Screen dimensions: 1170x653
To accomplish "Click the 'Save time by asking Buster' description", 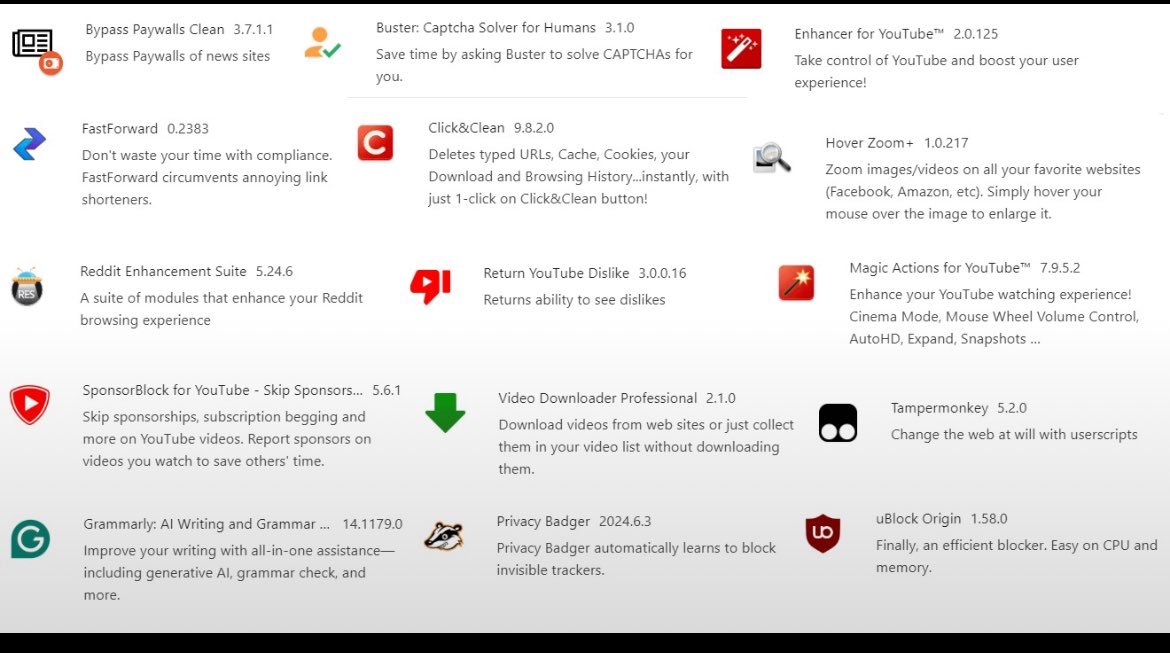I will [x=534, y=65].
